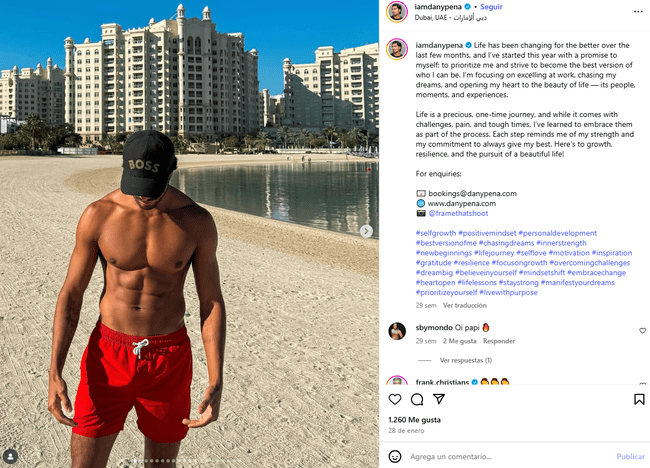
Task: Submit the comment with Publicar
Action: tap(630, 456)
